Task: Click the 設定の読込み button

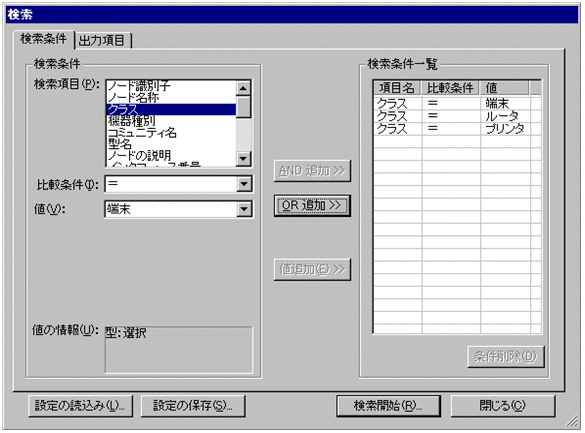Action: pos(80,406)
